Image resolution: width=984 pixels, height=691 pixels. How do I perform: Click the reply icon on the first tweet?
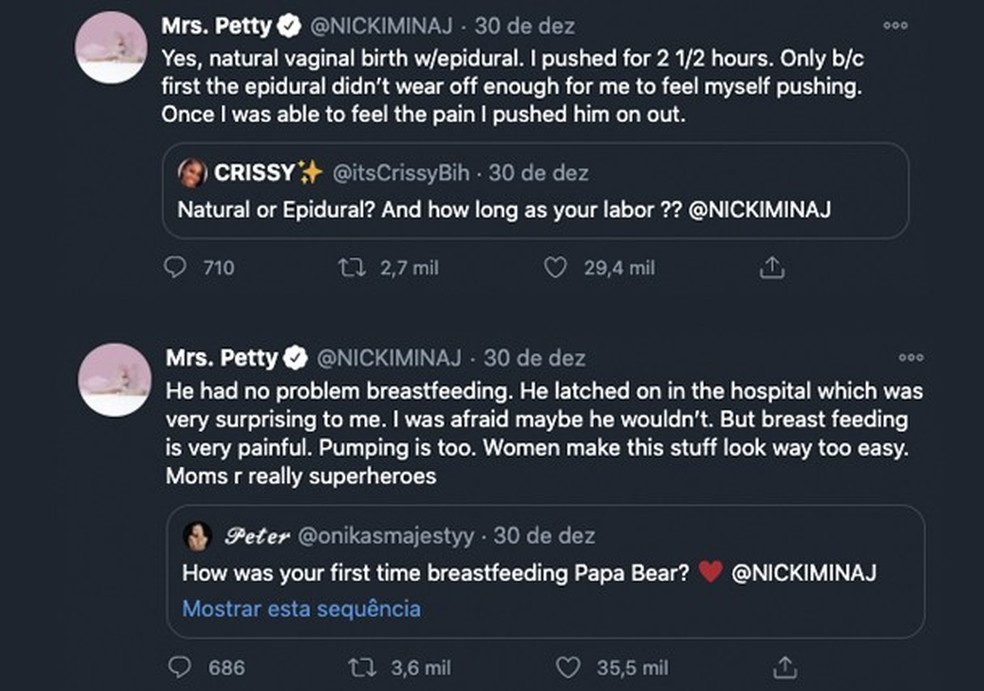click(176, 268)
